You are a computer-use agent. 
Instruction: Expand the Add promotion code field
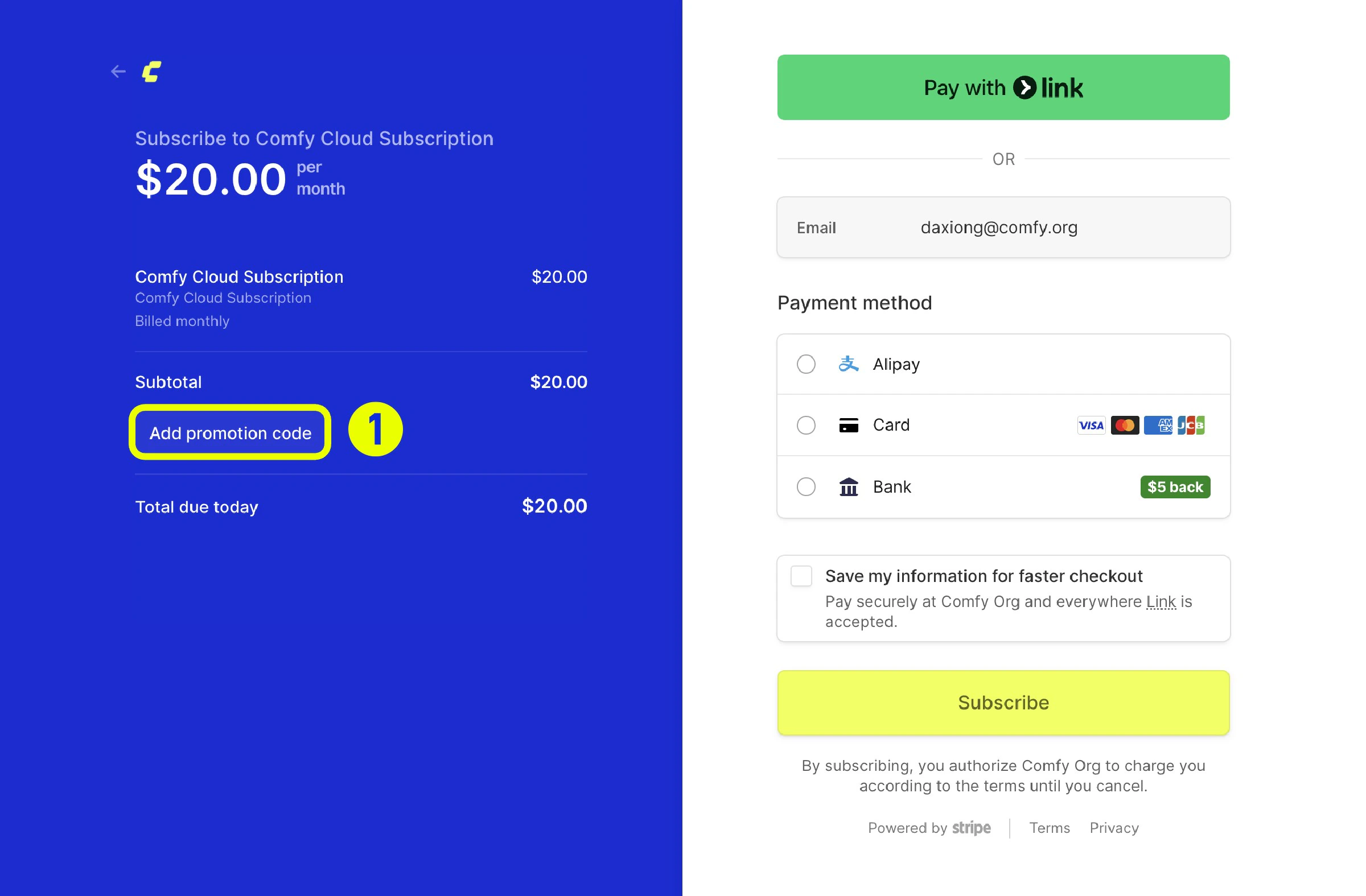point(229,432)
